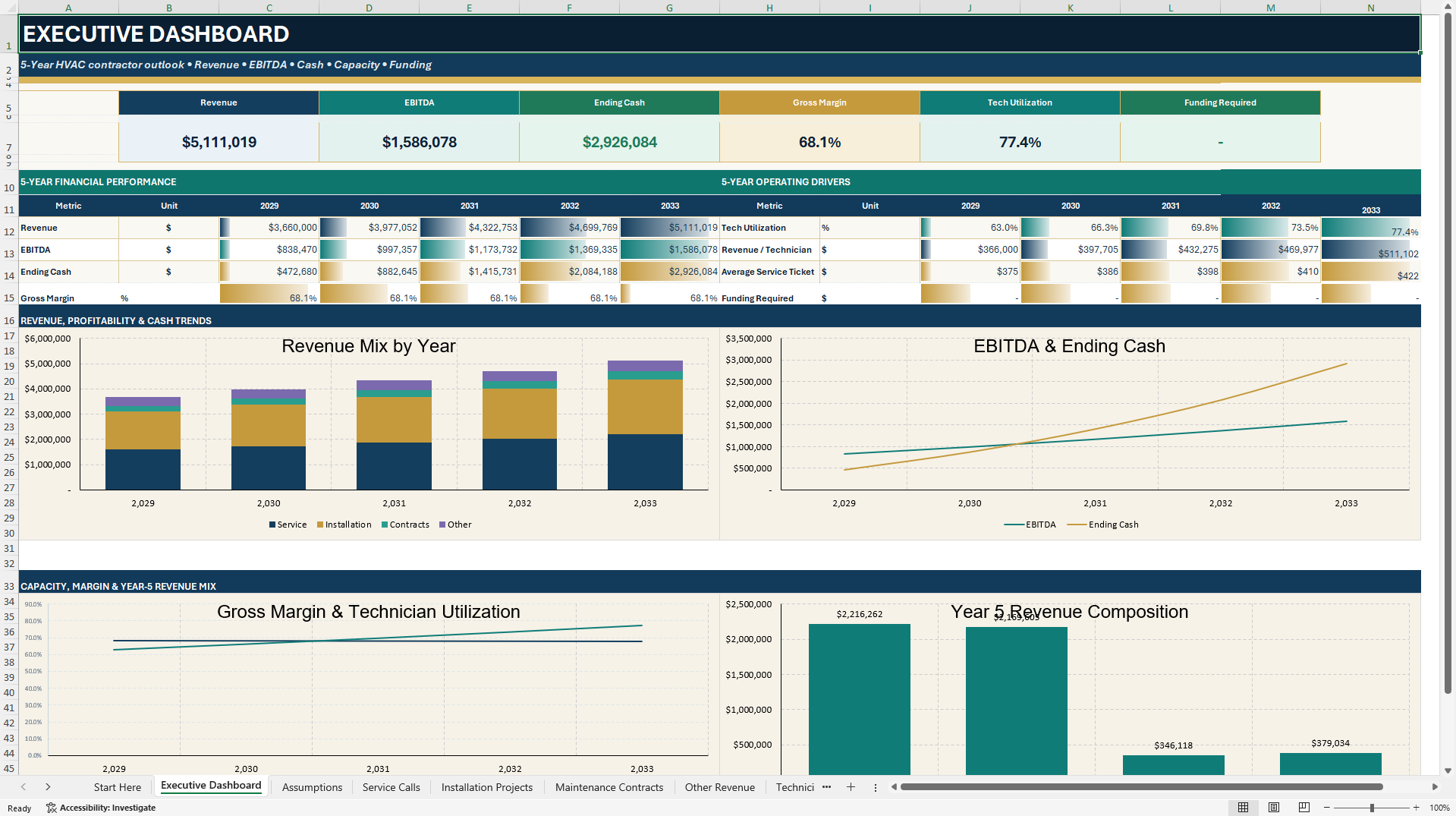This screenshot has width=1456, height=816.
Task: Go to next sheet tab arrow
Action: (x=48, y=787)
